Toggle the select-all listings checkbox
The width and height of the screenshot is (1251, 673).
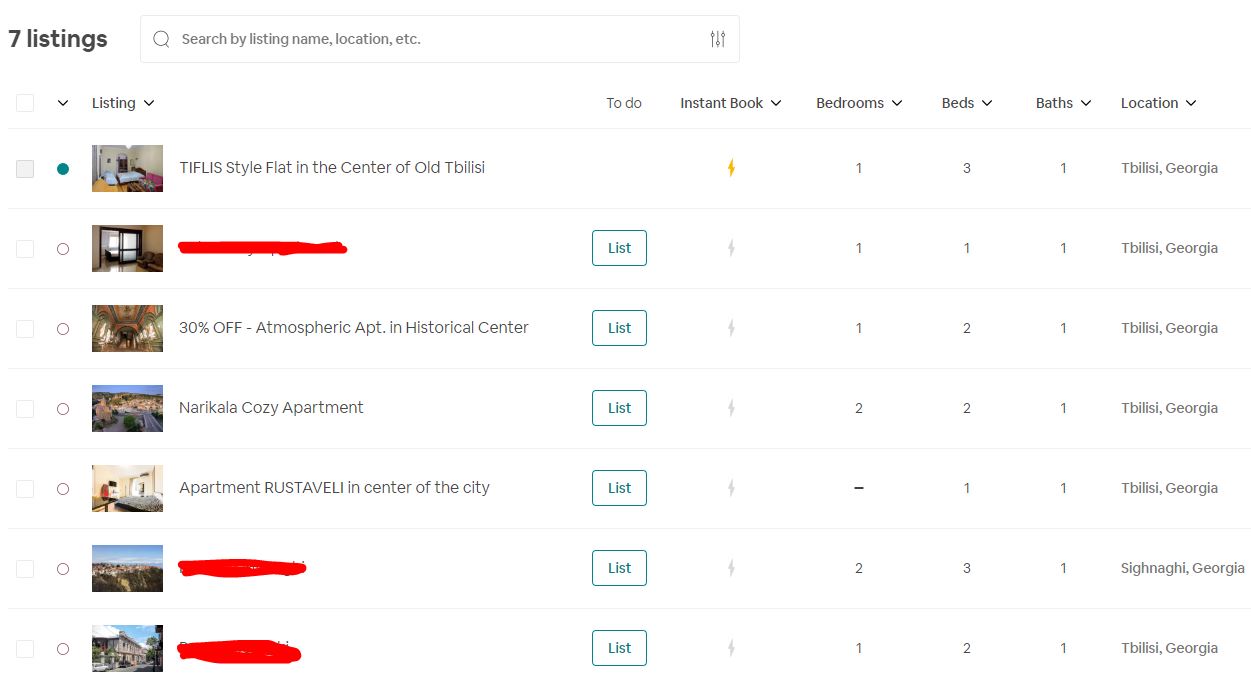[25, 103]
